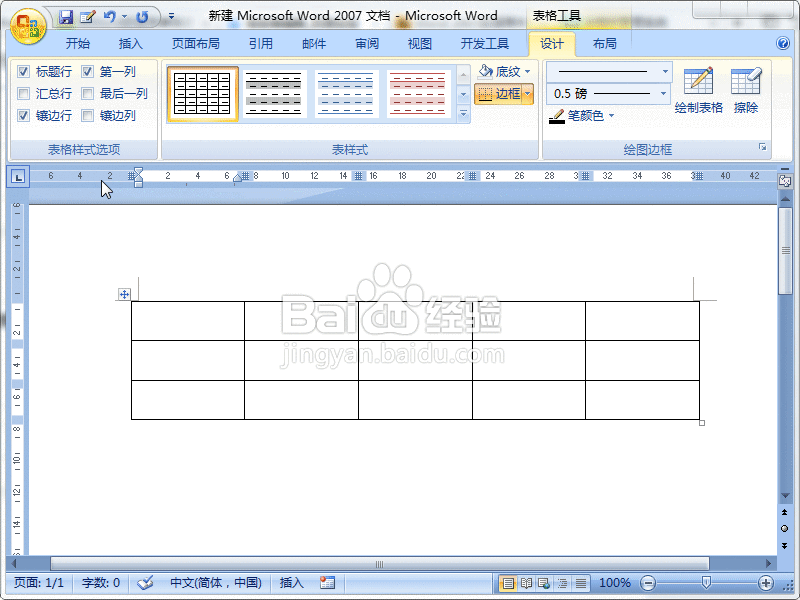Viewport: 800px width, 600px height.
Task: Switch to draft view
Action: (581, 583)
